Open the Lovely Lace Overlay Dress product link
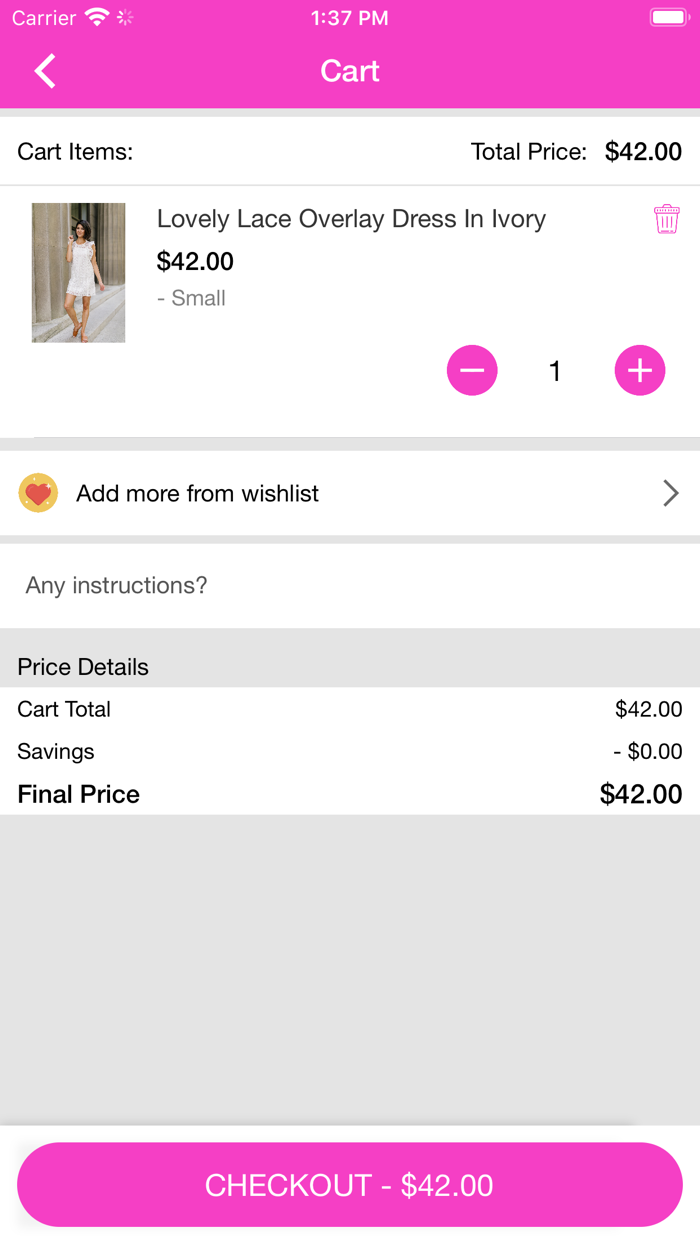This screenshot has height=1244, width=700. 351,218
